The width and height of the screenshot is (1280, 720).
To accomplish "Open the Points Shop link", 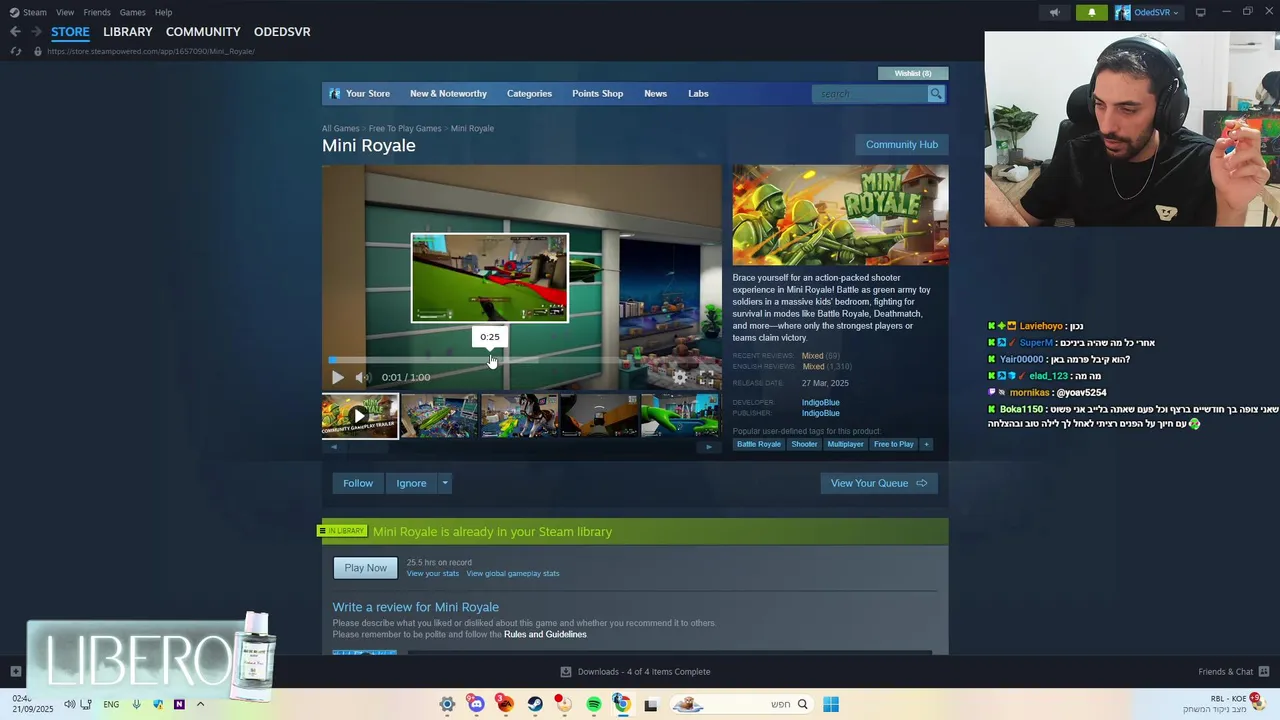I will pos(597,94).
